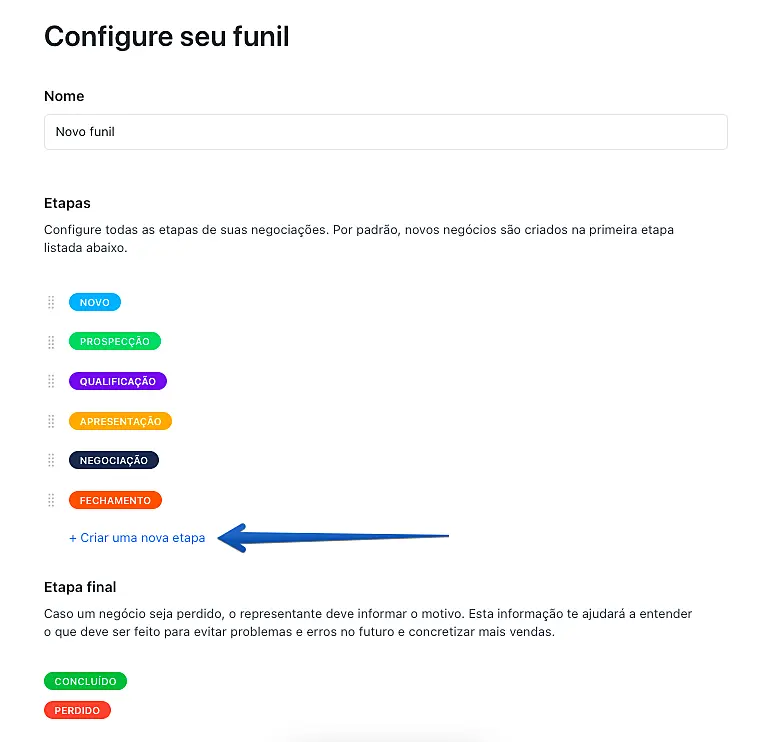This screenshot has height=742, width=776.
Task: Click the drag handle beside NEGOCIAÇÃO stage
Action: tap(51, 460)
